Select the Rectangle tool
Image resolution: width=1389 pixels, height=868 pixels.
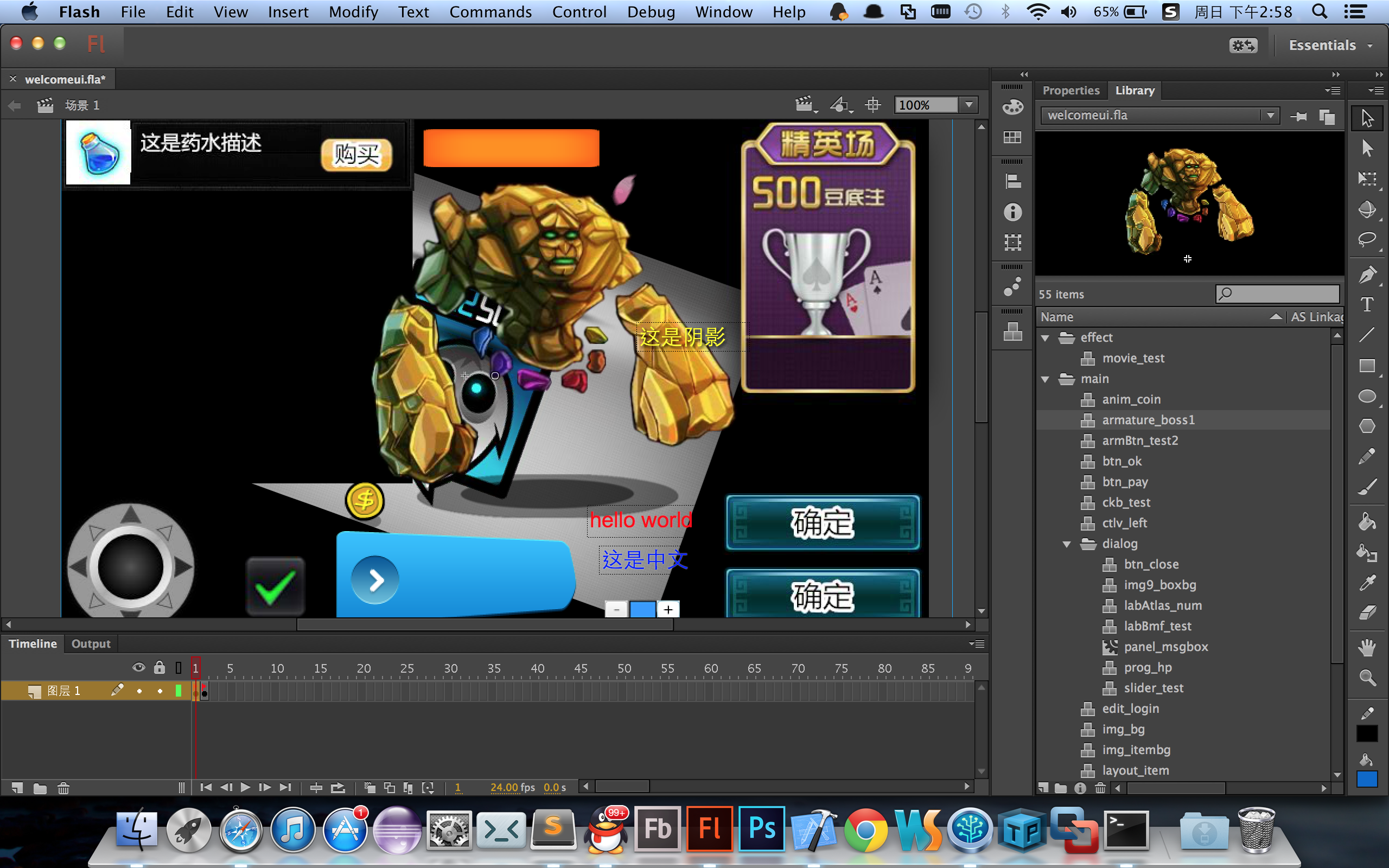coord(1367,366)
